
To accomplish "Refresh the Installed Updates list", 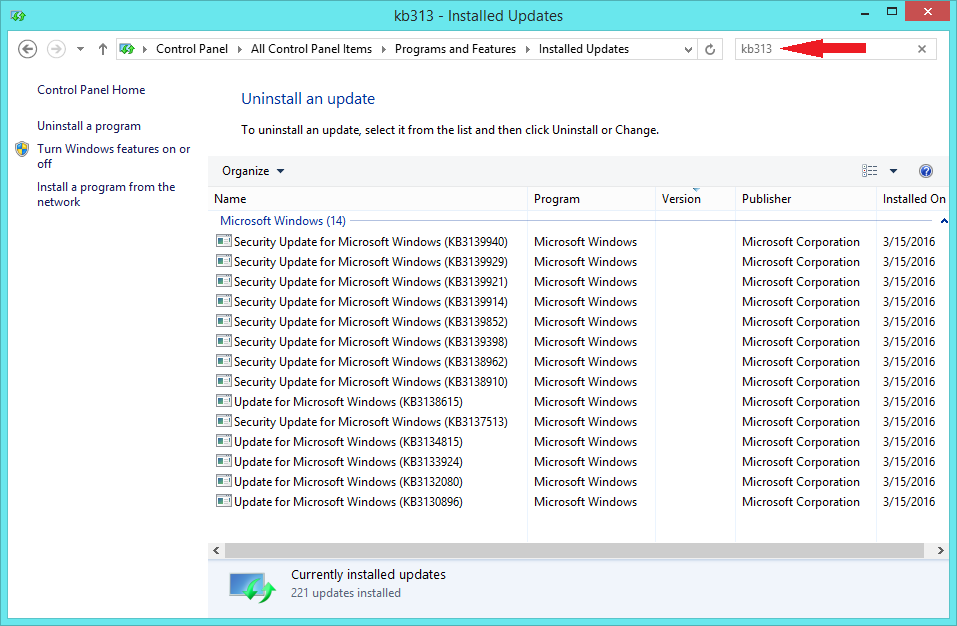I will coord(710,49).
